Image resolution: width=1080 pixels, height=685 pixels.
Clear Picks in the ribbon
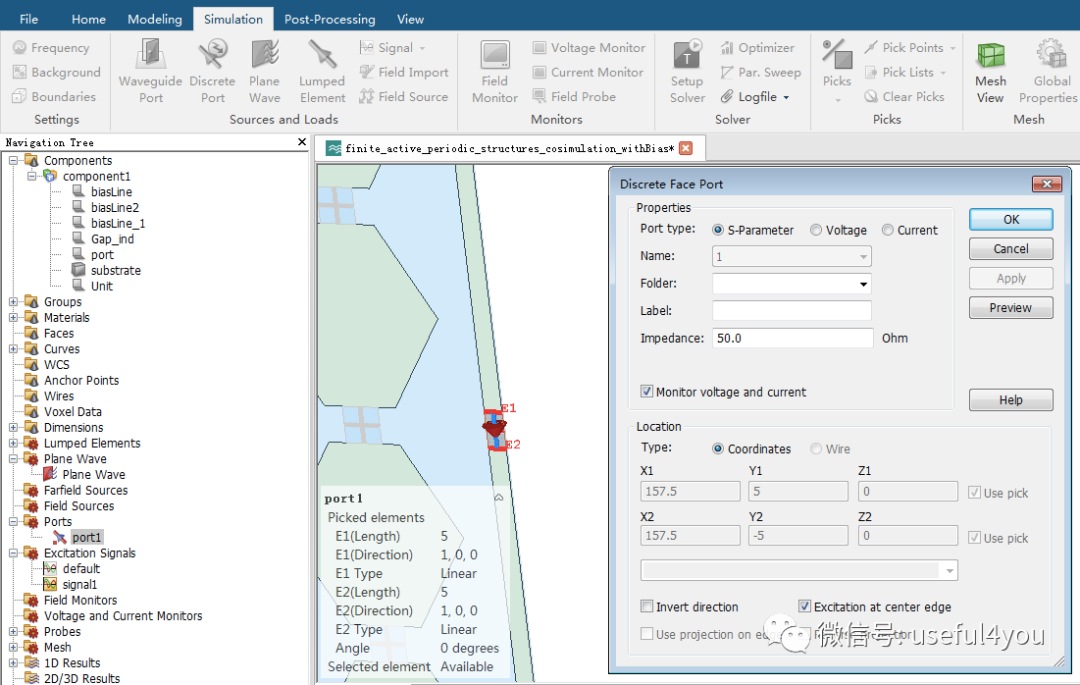point(904,96)
